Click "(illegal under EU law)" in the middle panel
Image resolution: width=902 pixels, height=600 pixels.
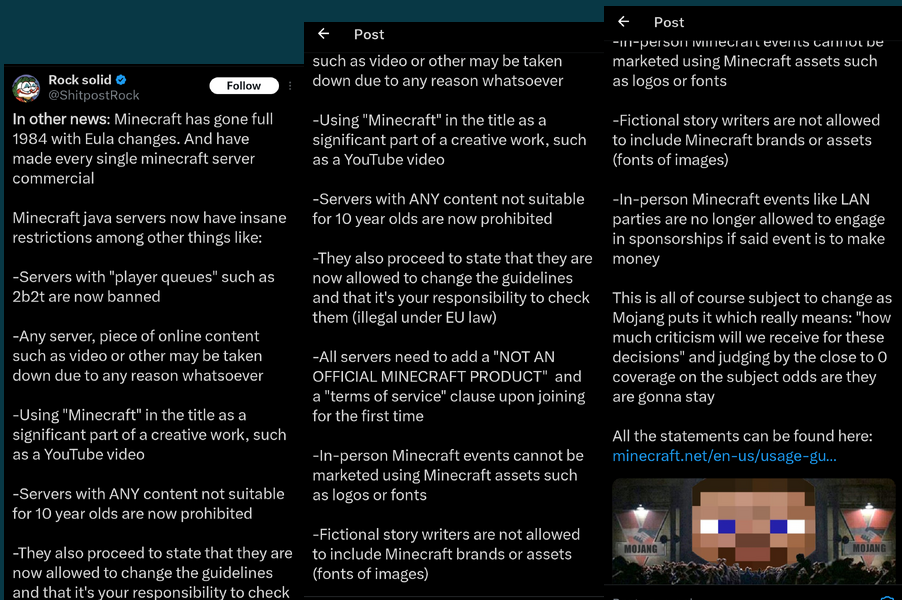425,318
